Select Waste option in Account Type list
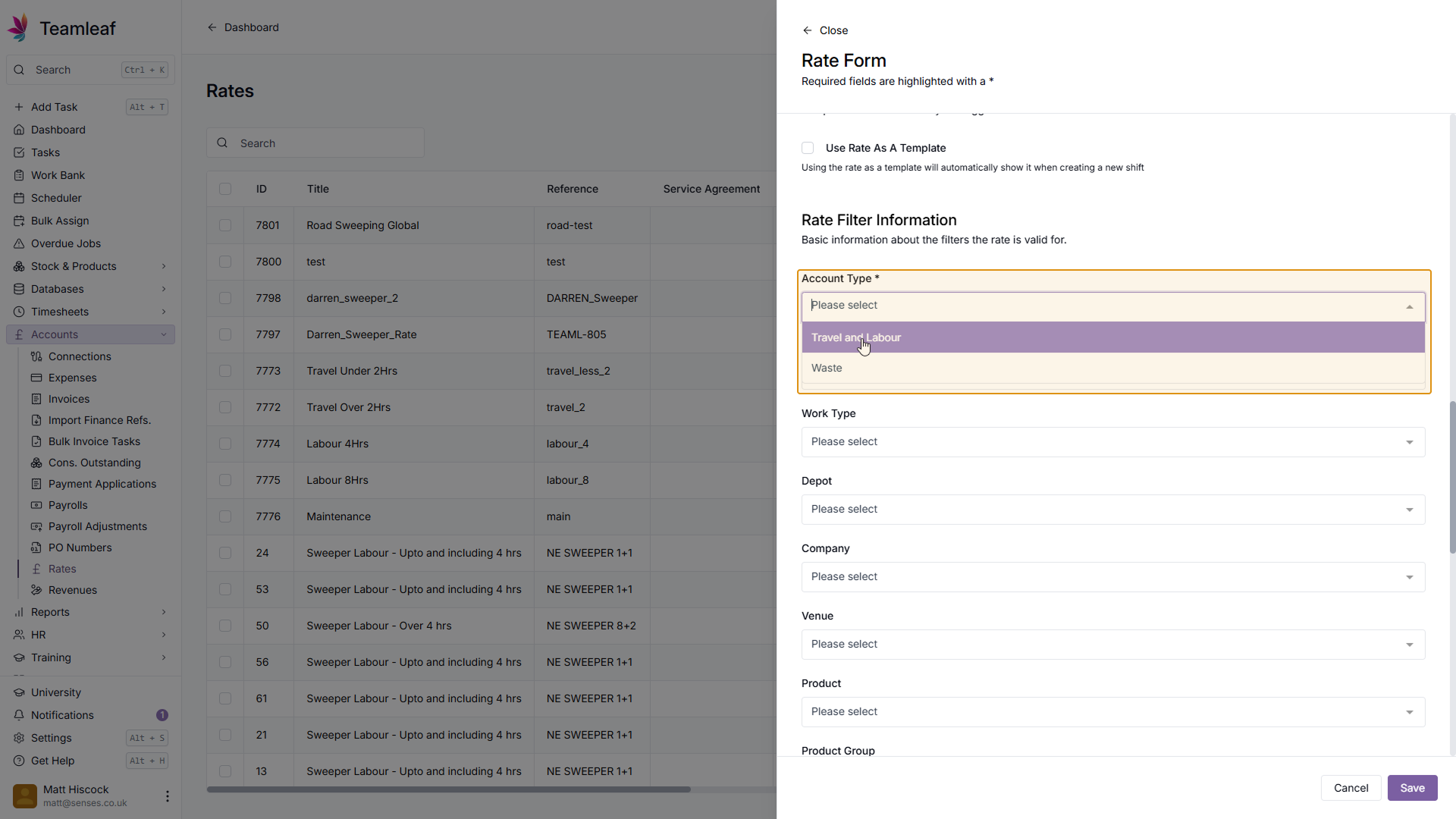 pyautogui.click(x=827, y=369)
